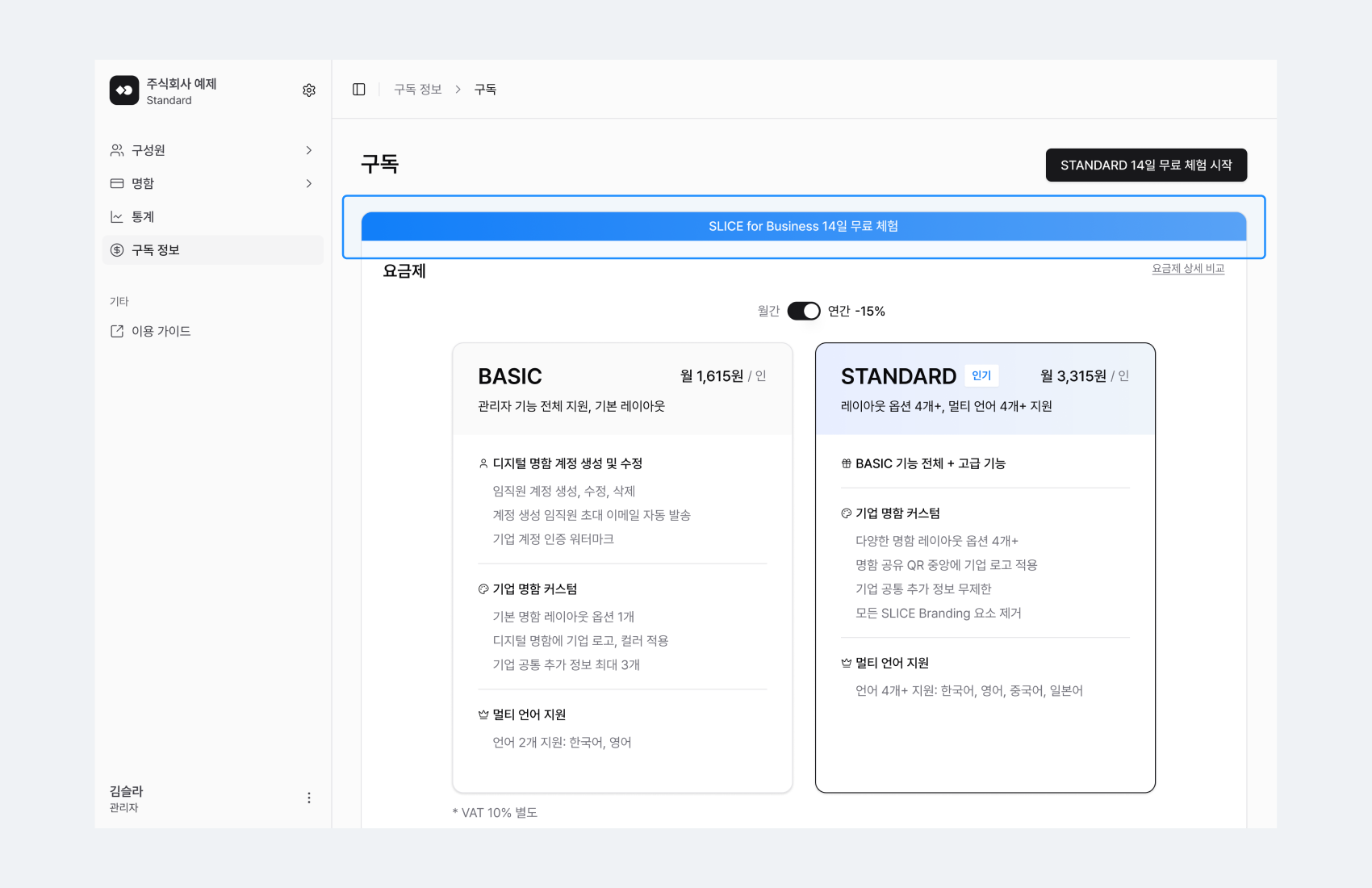Viewport: 1372px width, 888px height.
Task: Click 기업 공통 추가 정보 무제한 text
Action: (x=923, y=589)
